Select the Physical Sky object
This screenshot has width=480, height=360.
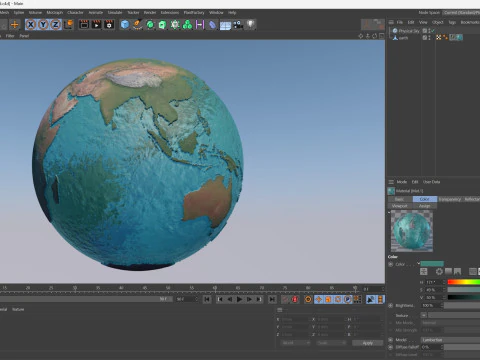click(x=409, y=31)
